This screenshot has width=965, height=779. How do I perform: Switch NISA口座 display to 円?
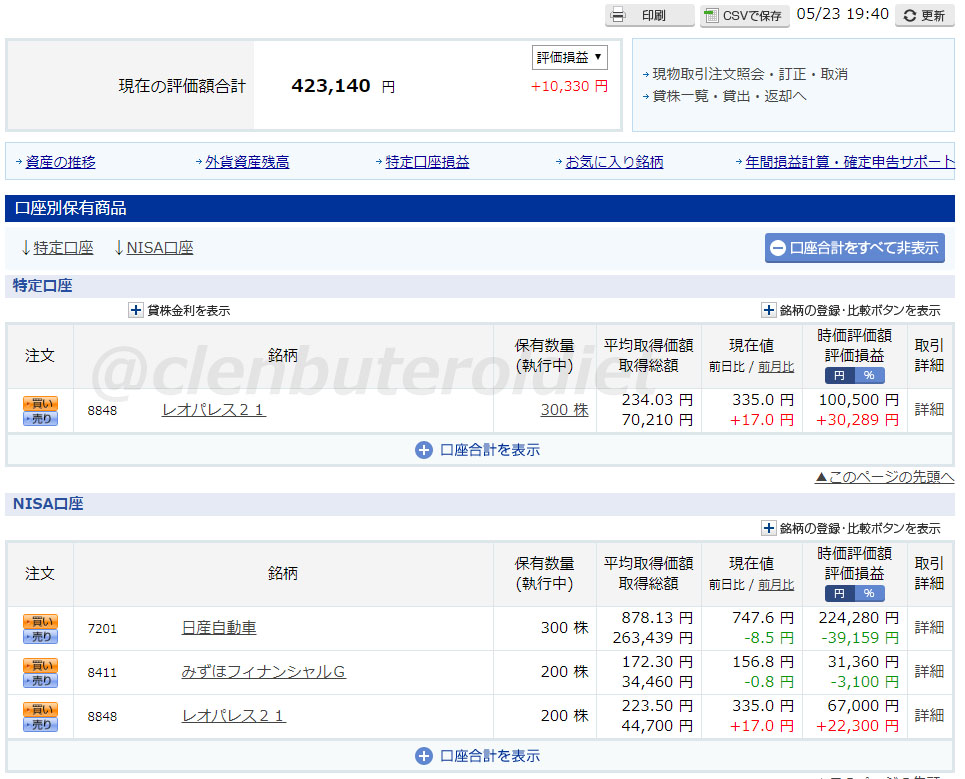coord(839,593)
